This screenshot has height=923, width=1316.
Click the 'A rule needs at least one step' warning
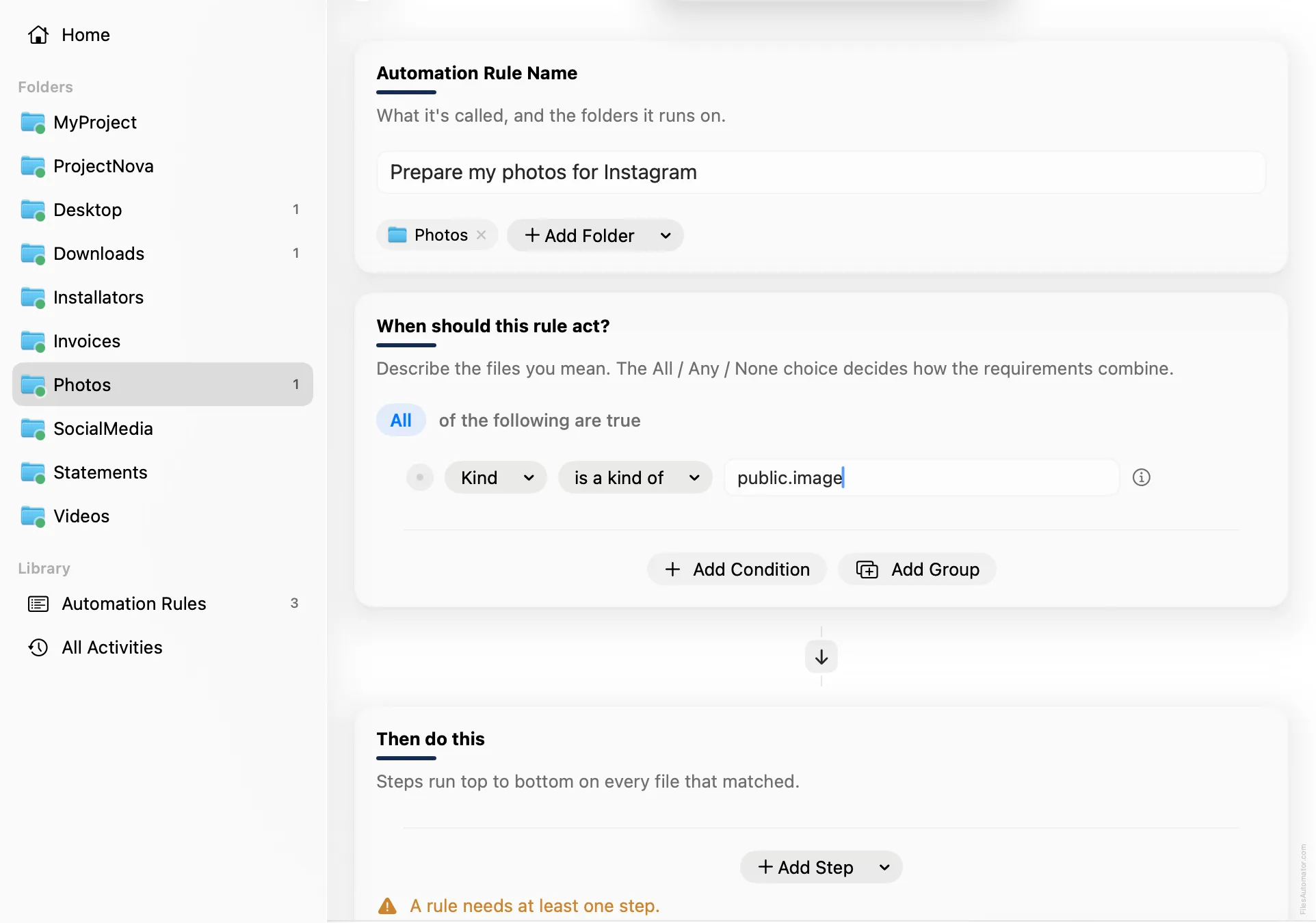(534, 906)
